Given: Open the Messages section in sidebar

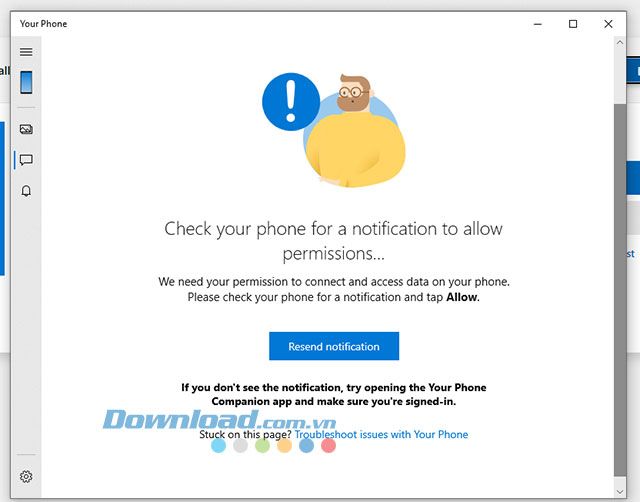Looking at the screenshot, I should [26, 160].
